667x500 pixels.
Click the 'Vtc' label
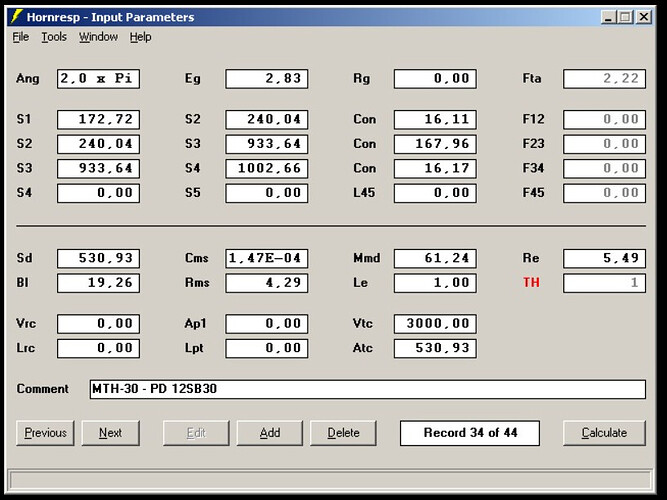click(363, 323)
